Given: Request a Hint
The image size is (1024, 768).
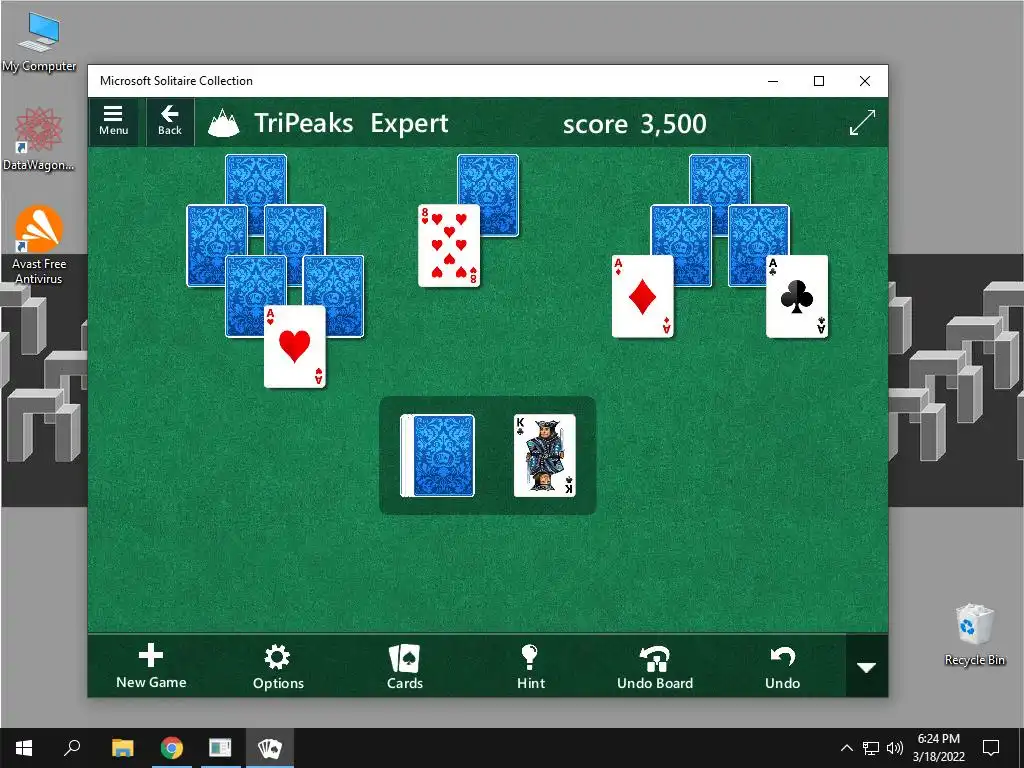Looking at the screenshot, I should point(530,666).
